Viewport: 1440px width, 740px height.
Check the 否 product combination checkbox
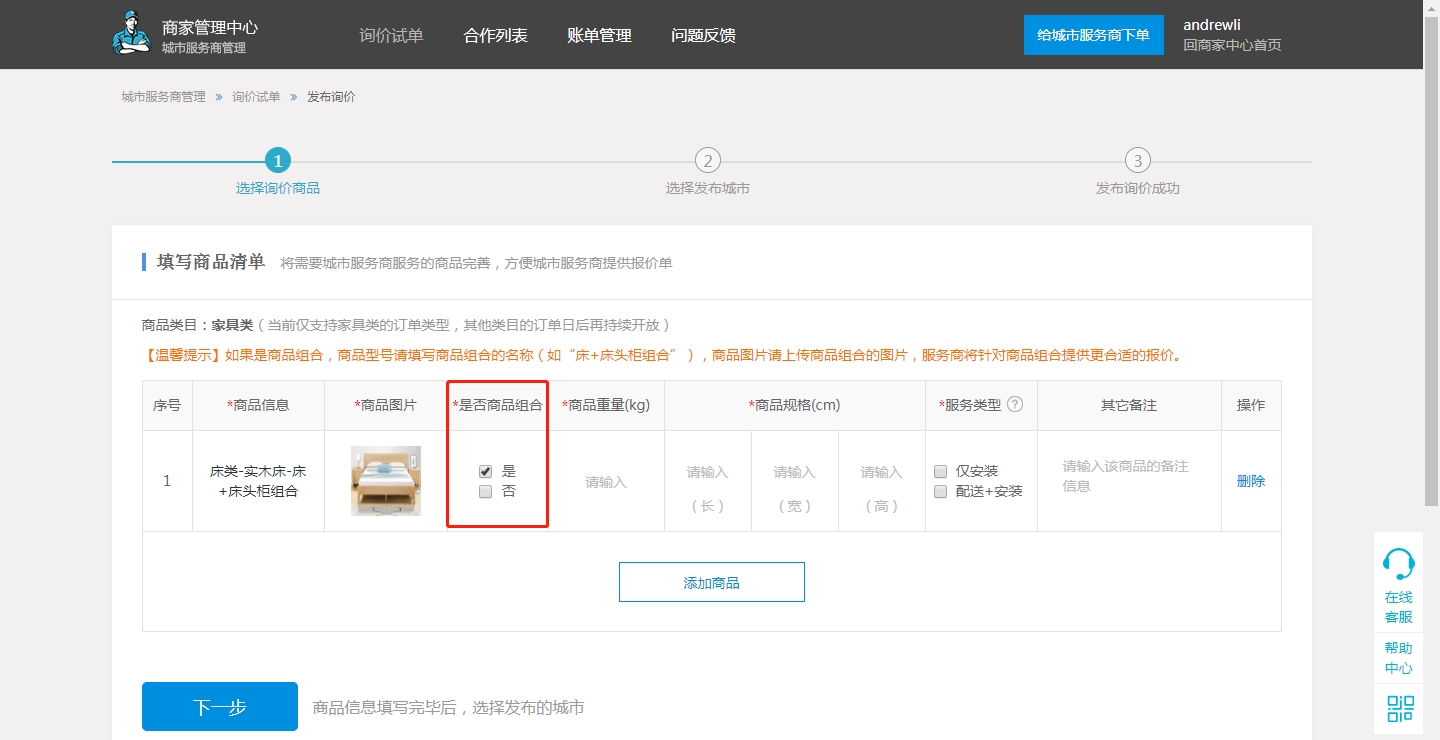pyautogui.click(x=486, y=491)
